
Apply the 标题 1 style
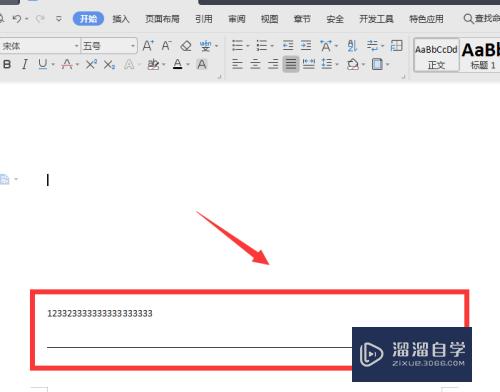coord(480,55)
